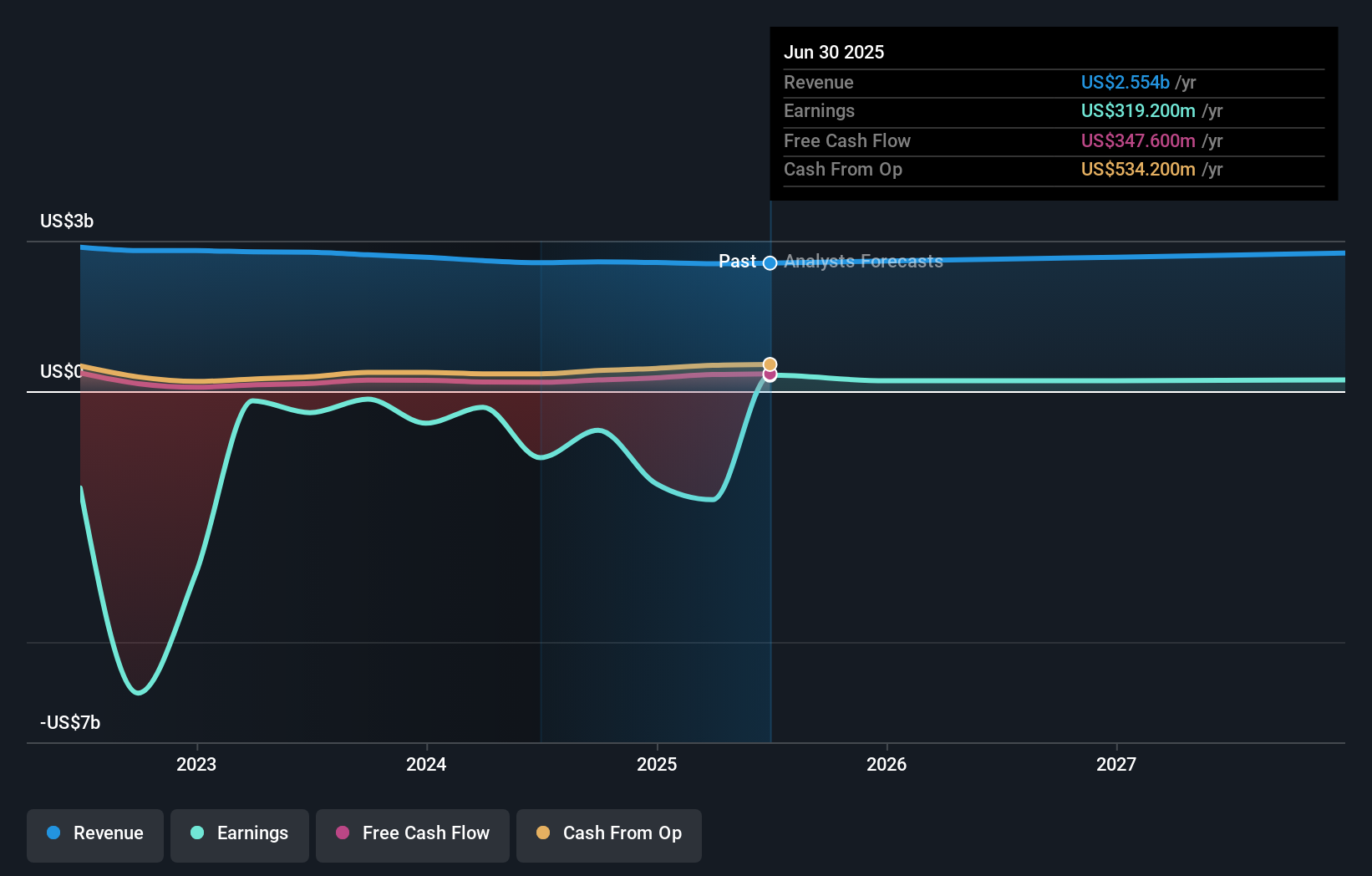Click the Earnings row label in tooltip
1372x876 pixels.
pyautogui.click(x=819, y=110)
